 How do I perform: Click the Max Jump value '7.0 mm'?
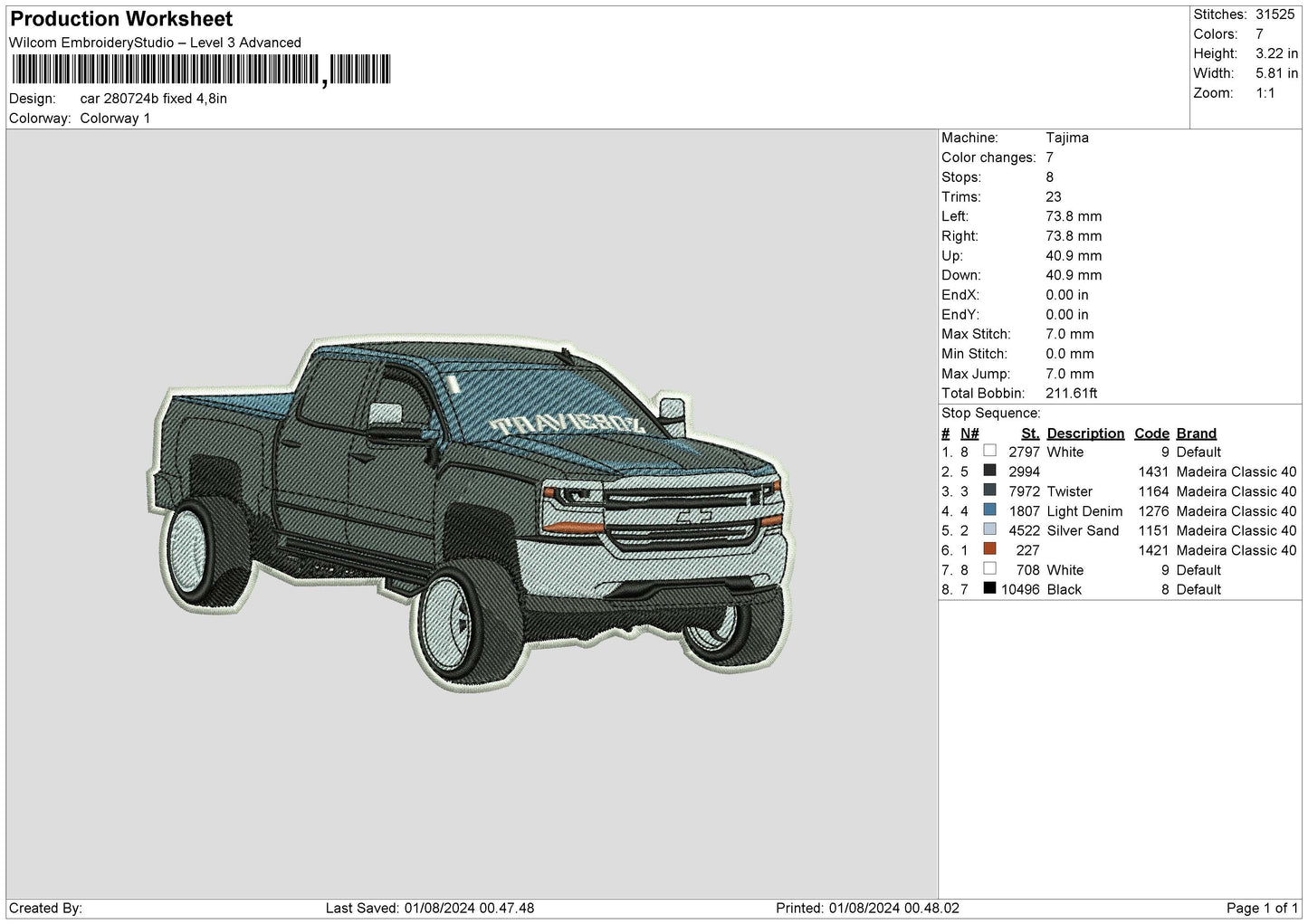tap(1070, 374)
